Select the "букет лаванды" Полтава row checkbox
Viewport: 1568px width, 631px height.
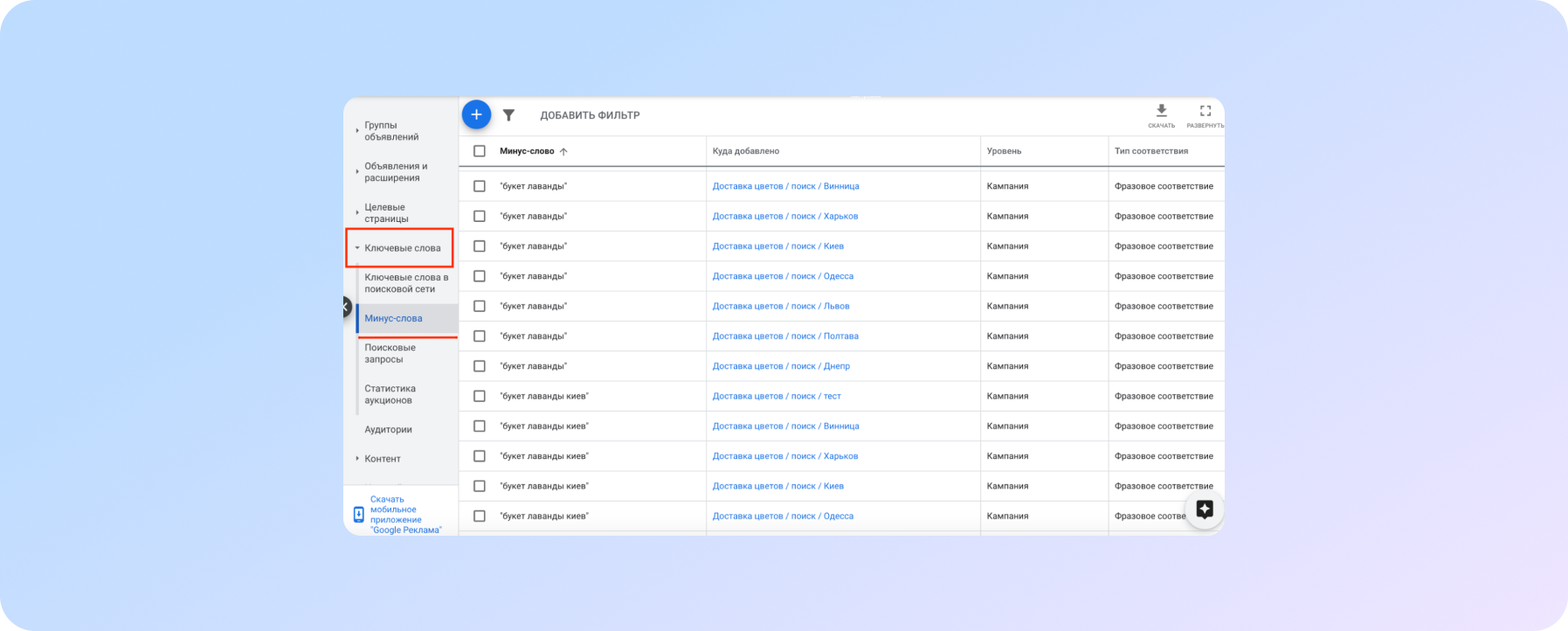479,336
